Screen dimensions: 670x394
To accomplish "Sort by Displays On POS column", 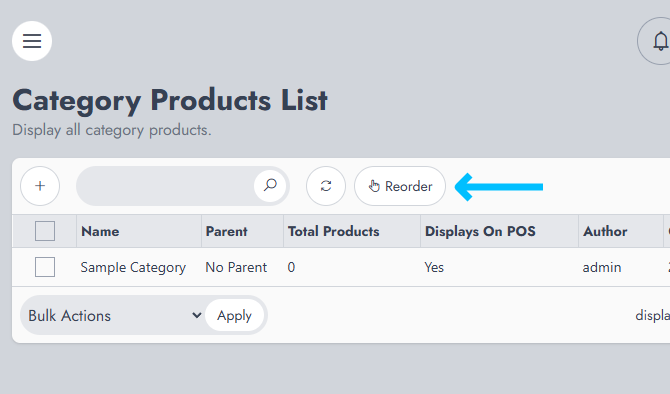I will [499, 231].
